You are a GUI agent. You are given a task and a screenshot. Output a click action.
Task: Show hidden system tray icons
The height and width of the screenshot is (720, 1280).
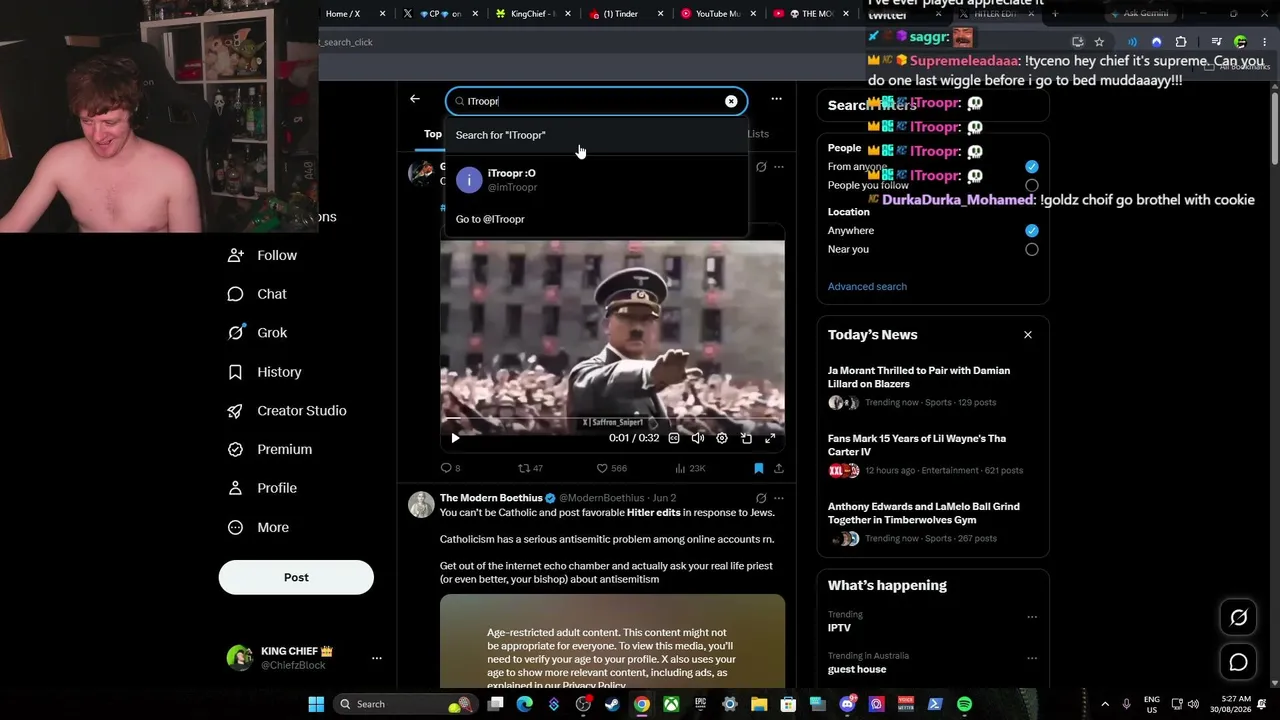point(1105,704)
